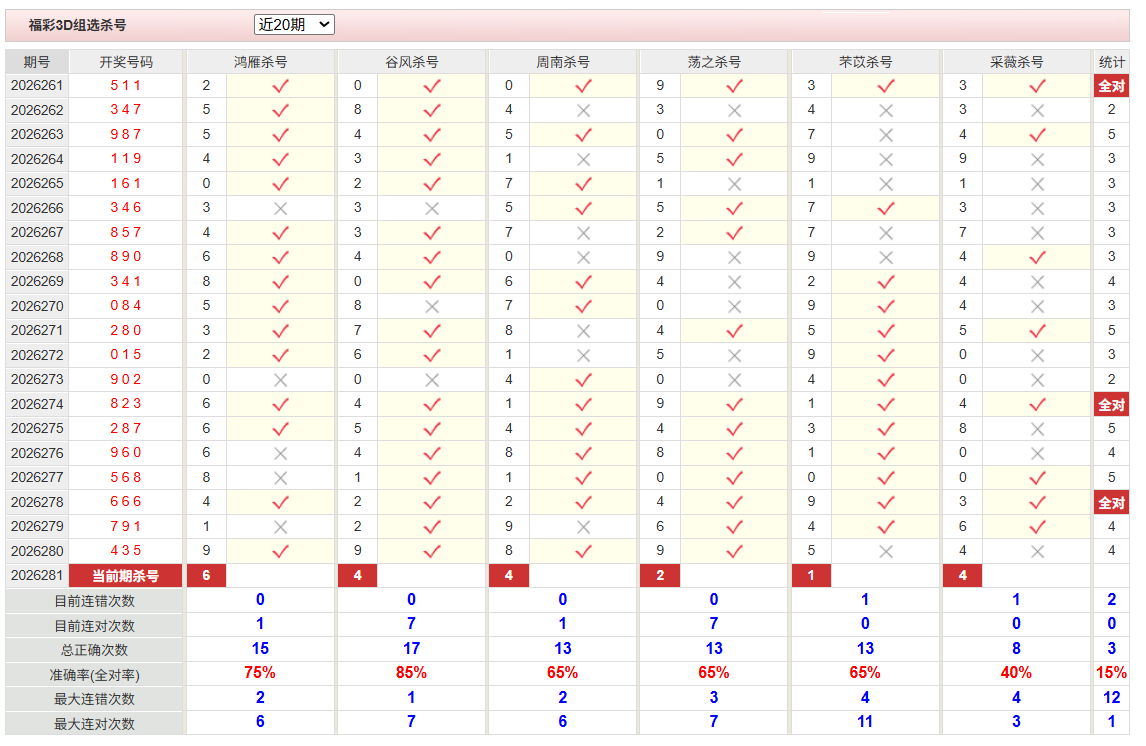
Task: Click 鸿雁杀号 check mark in row 2026261
Action: coord(281,86)
